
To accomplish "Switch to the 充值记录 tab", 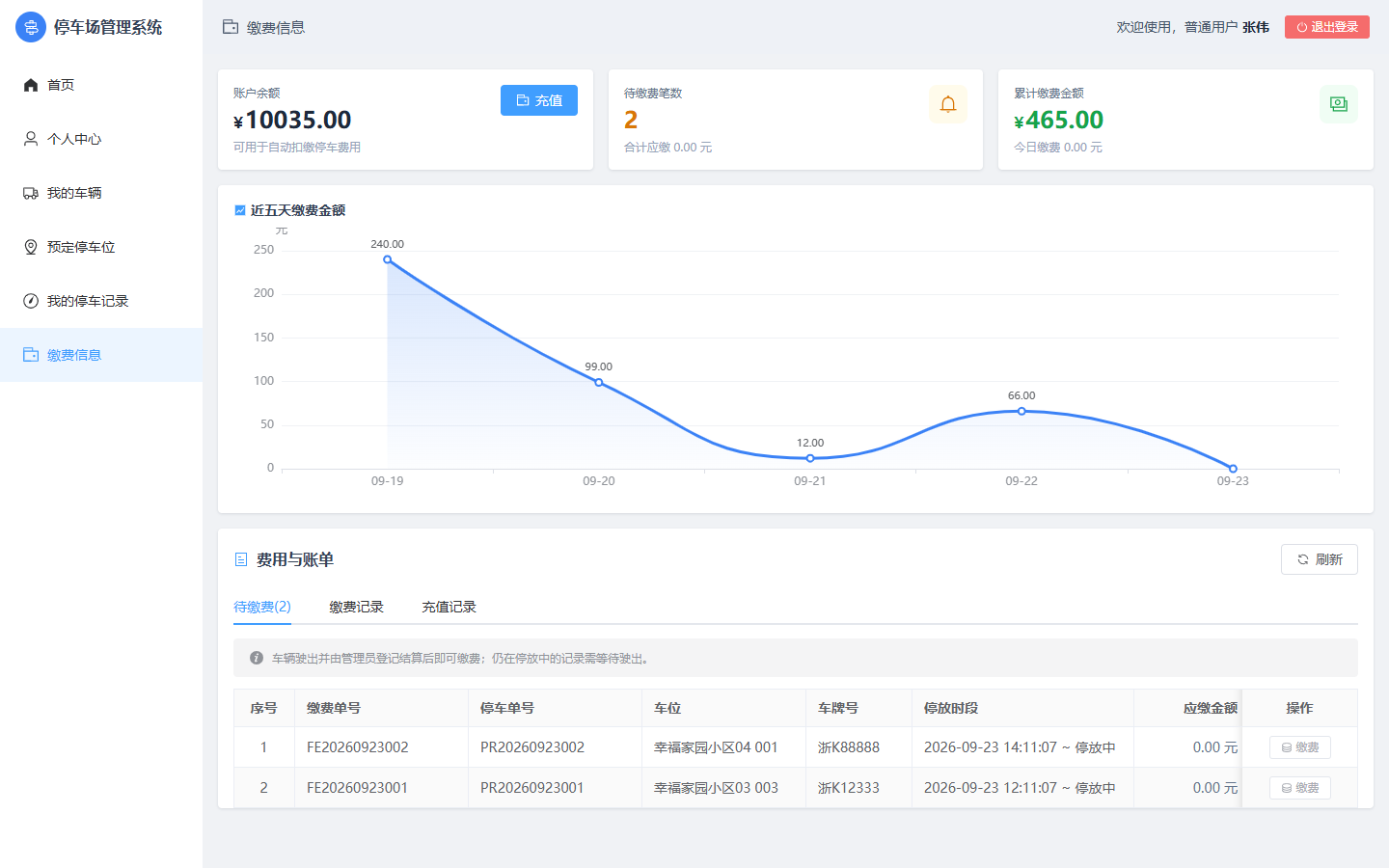I will point(449,607).
